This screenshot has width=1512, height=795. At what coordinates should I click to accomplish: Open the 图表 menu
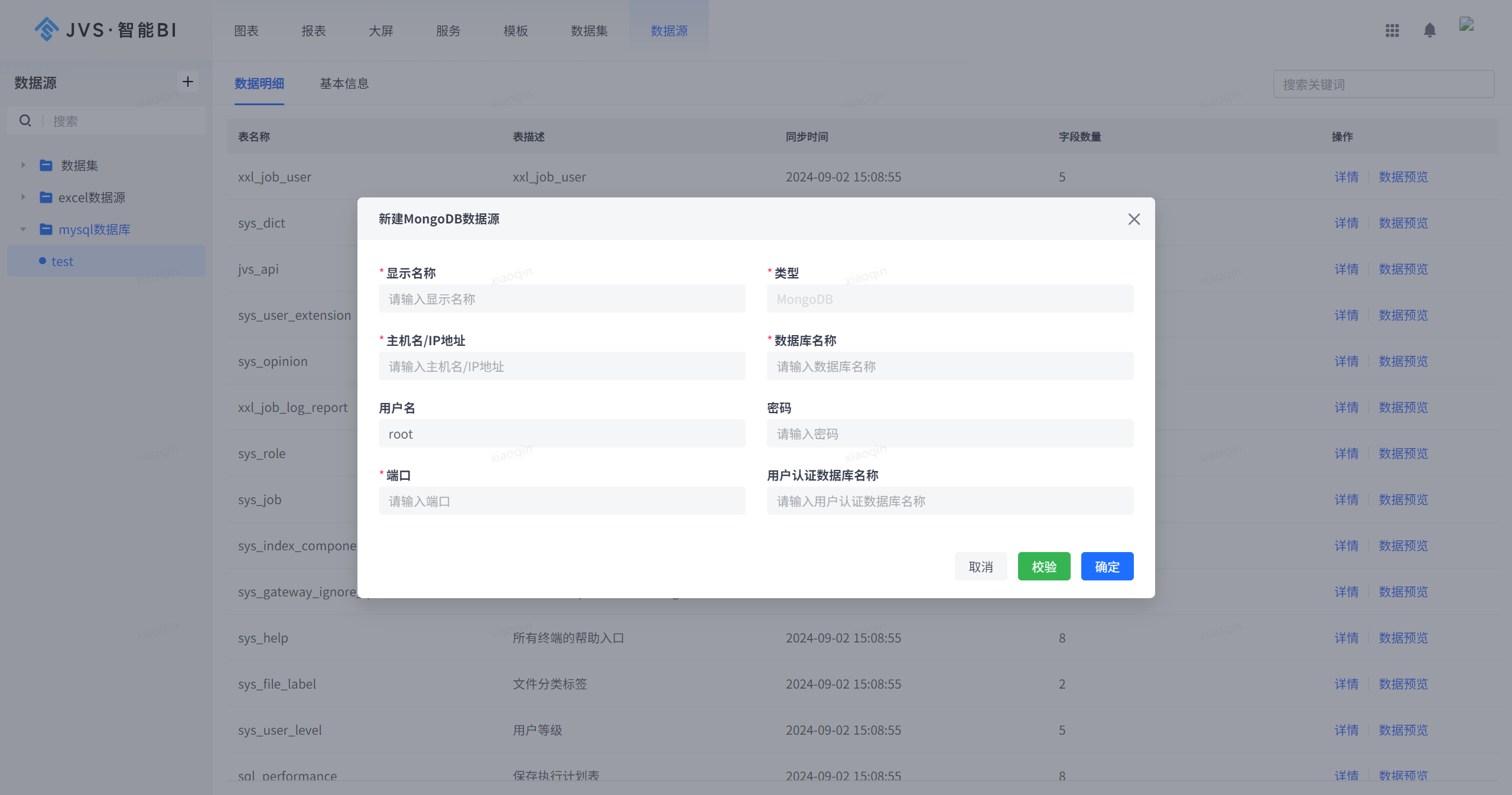246,31
